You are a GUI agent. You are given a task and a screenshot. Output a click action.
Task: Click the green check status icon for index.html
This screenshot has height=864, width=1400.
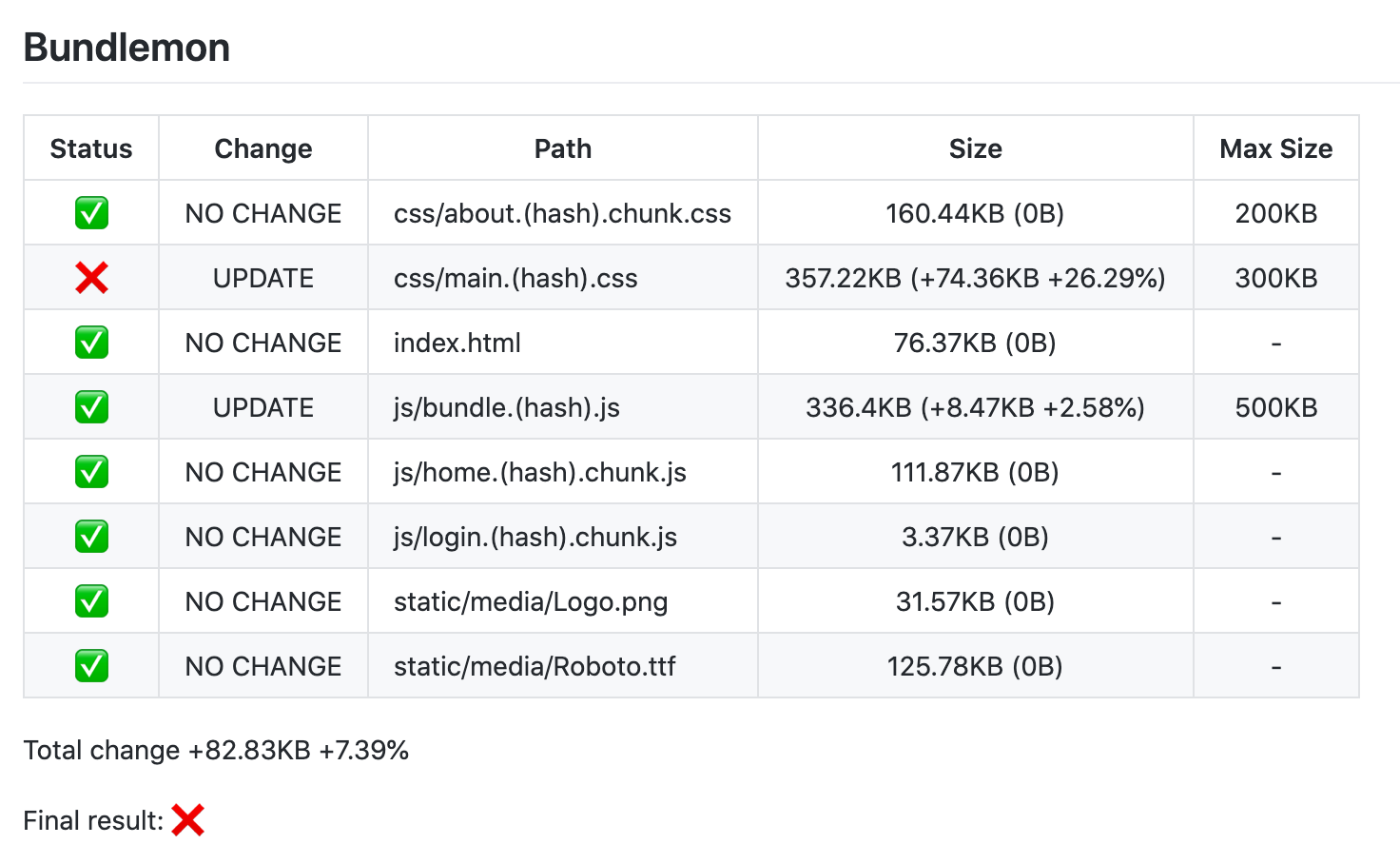pos(91,343)
